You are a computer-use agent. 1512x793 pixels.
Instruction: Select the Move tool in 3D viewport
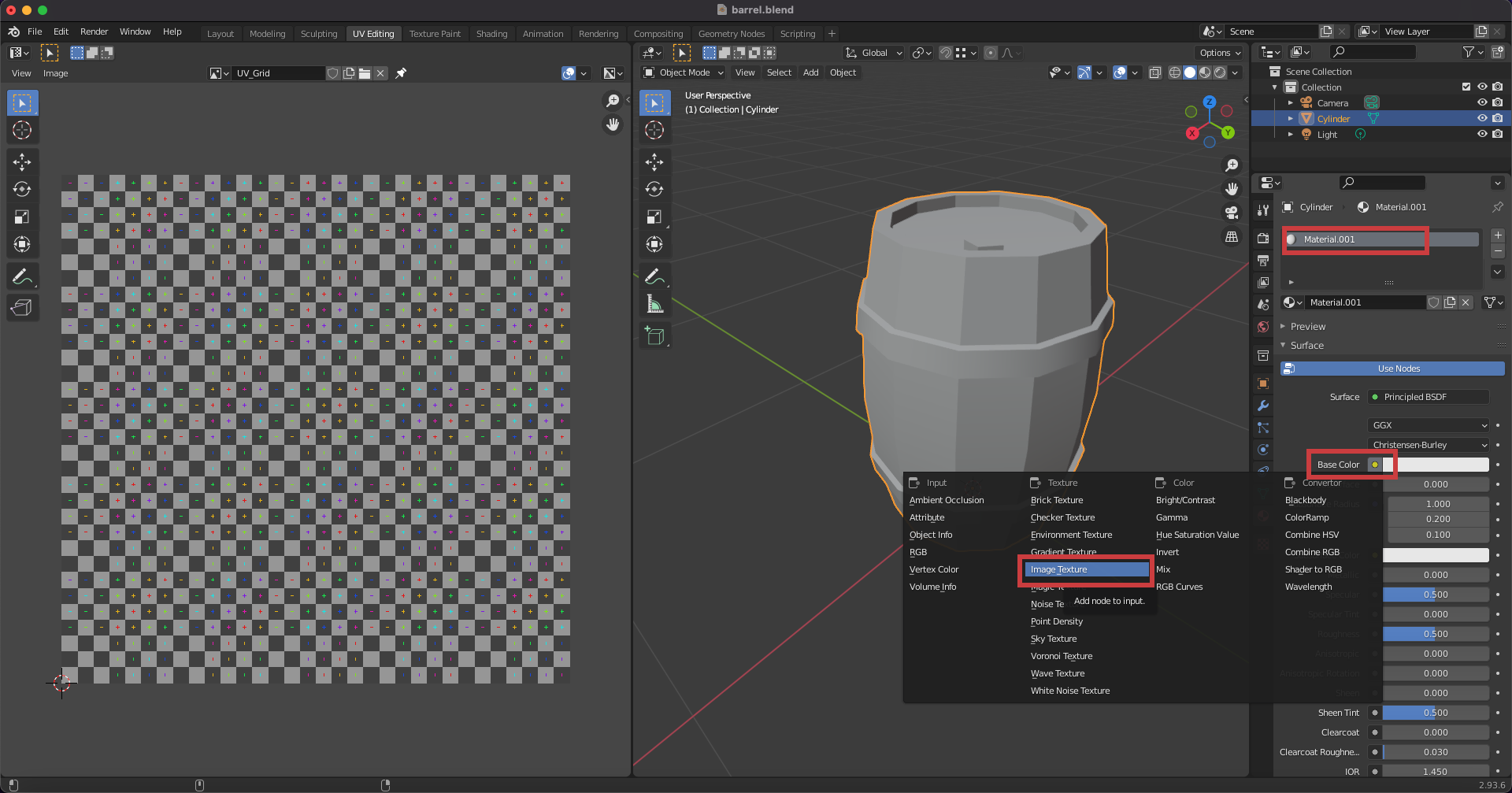[654, 162]
